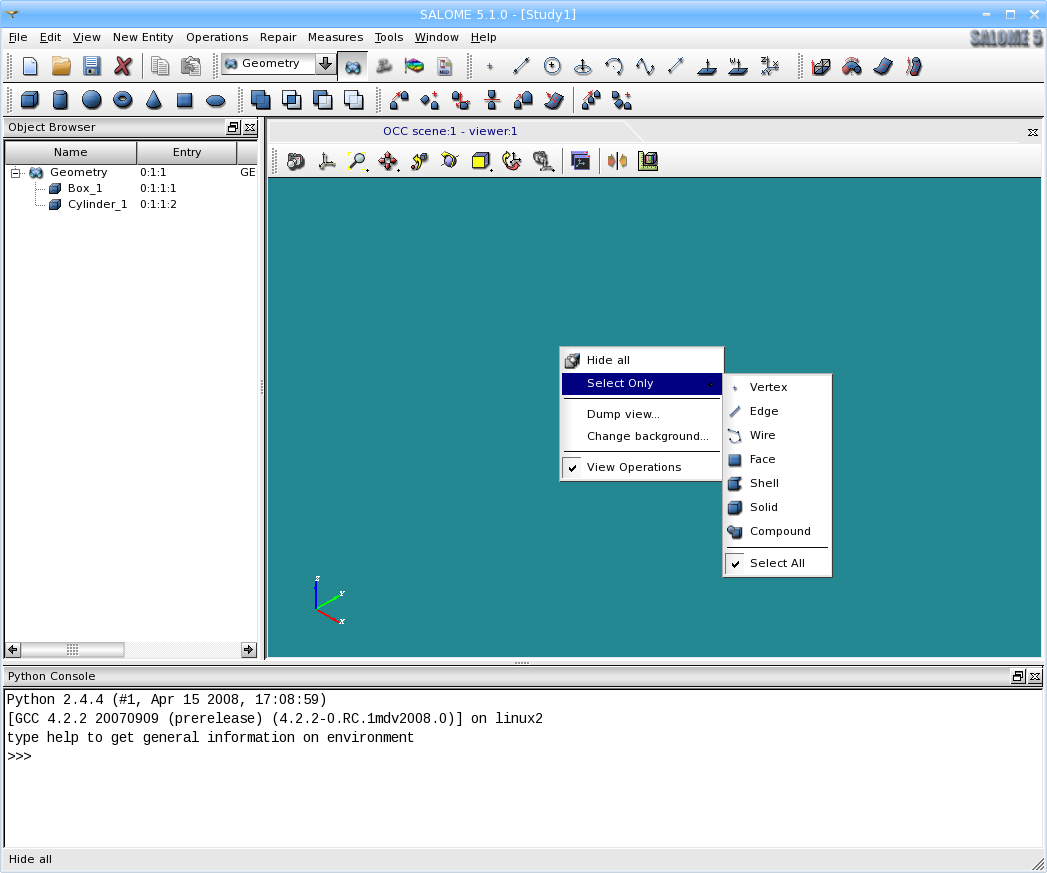Select the OCC scene:1 - viewer:1 tab
The width and height of the screenshot is (1047, 873).
point(450,131)
